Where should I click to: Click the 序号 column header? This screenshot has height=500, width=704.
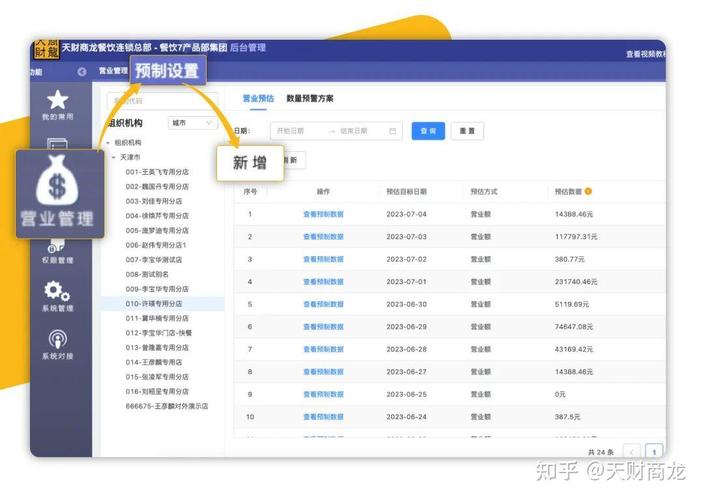(x=250, y=192)
